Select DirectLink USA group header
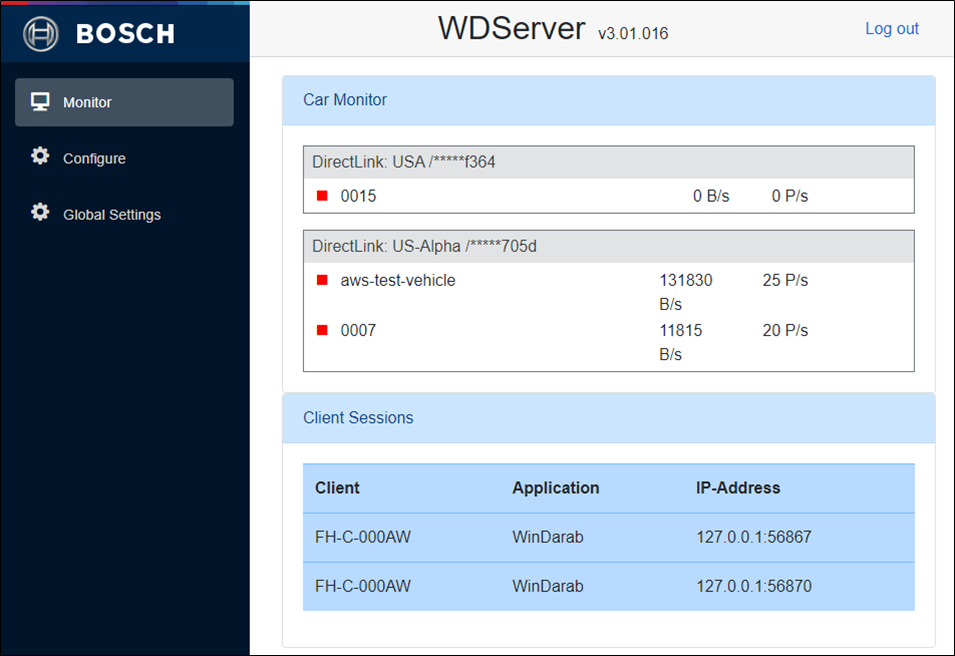Image resolution: width=955 pixels, height=656 pixels. coord(608,162)
